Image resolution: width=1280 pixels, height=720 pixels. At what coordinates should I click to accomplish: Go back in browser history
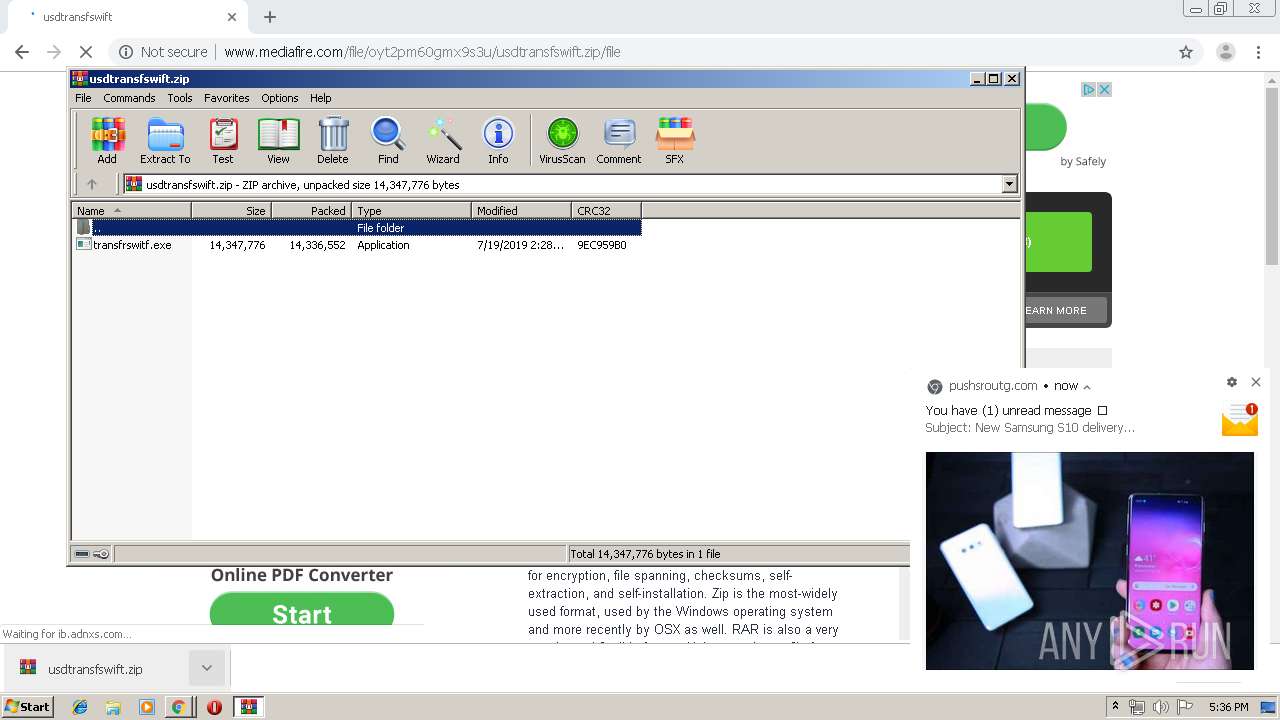point(22,52)
